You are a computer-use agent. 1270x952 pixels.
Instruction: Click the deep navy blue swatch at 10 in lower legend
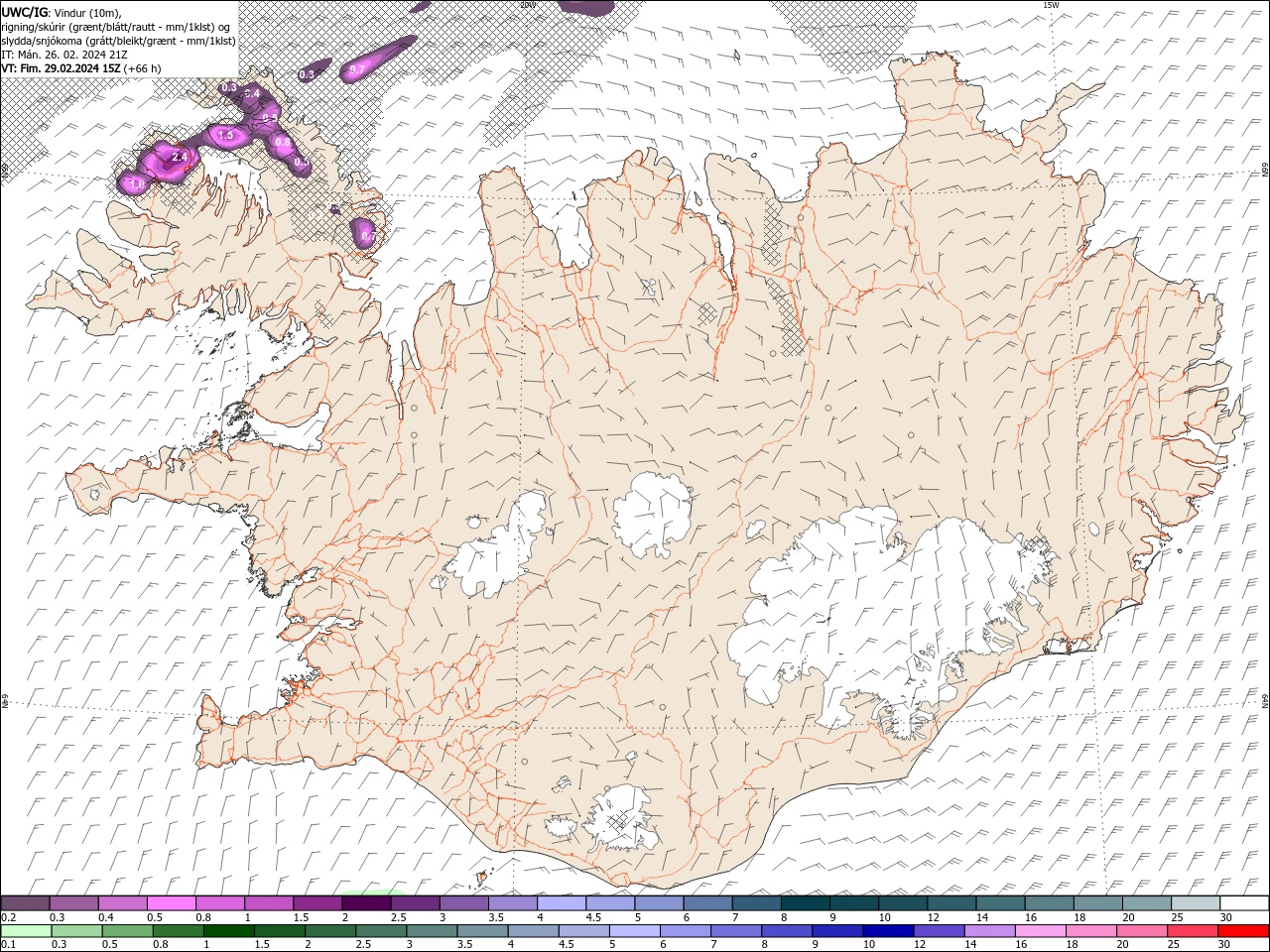(x=887, y=931)
